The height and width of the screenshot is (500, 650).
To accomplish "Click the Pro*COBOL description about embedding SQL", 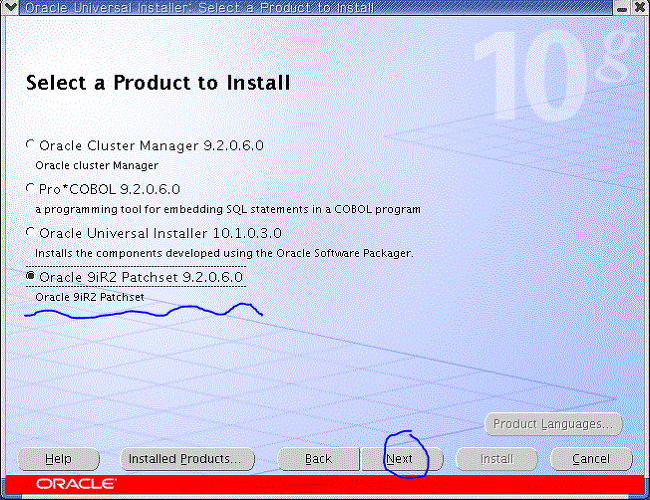I will point(228,209).
